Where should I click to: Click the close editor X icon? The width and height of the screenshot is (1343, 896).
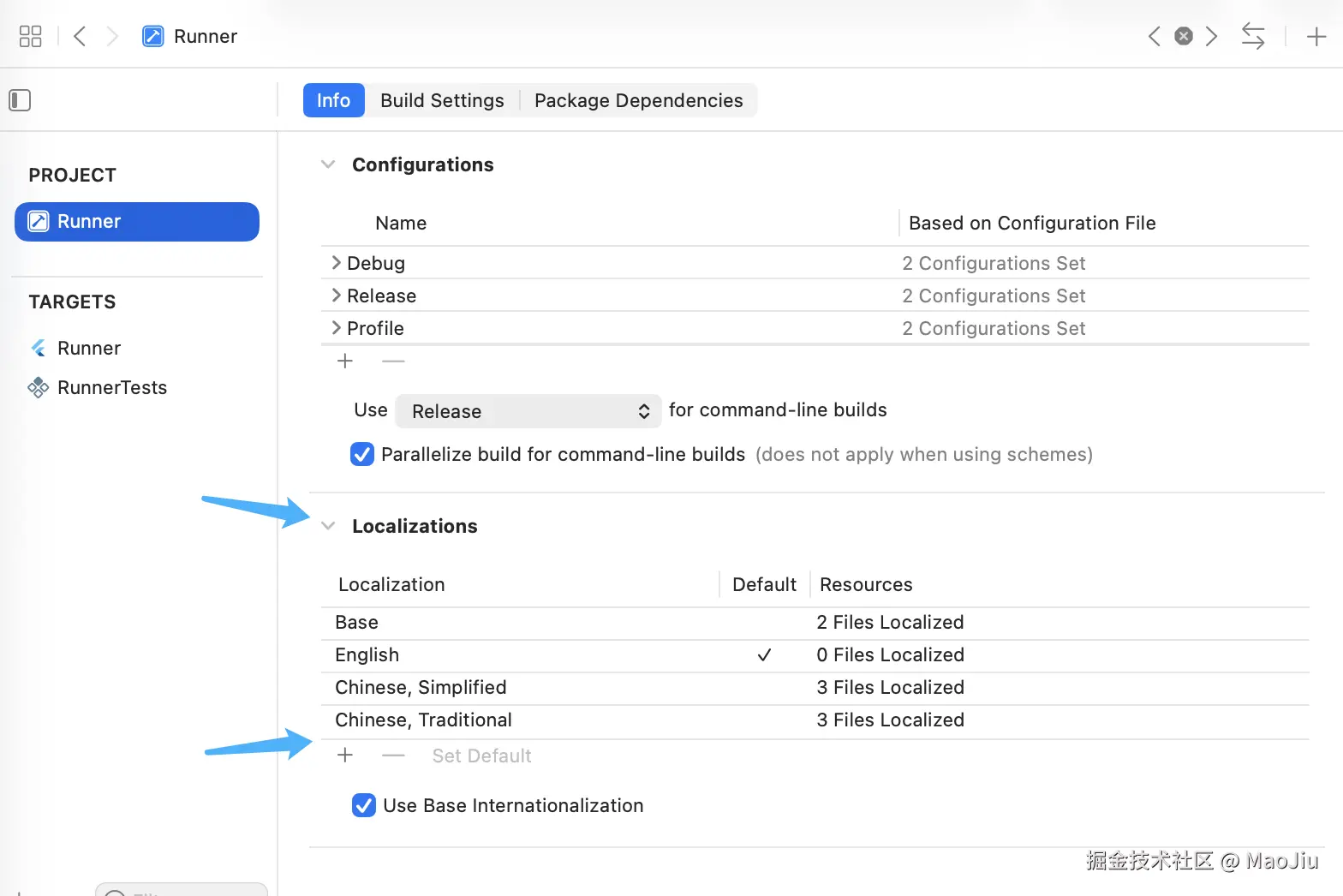point(1183,36)
